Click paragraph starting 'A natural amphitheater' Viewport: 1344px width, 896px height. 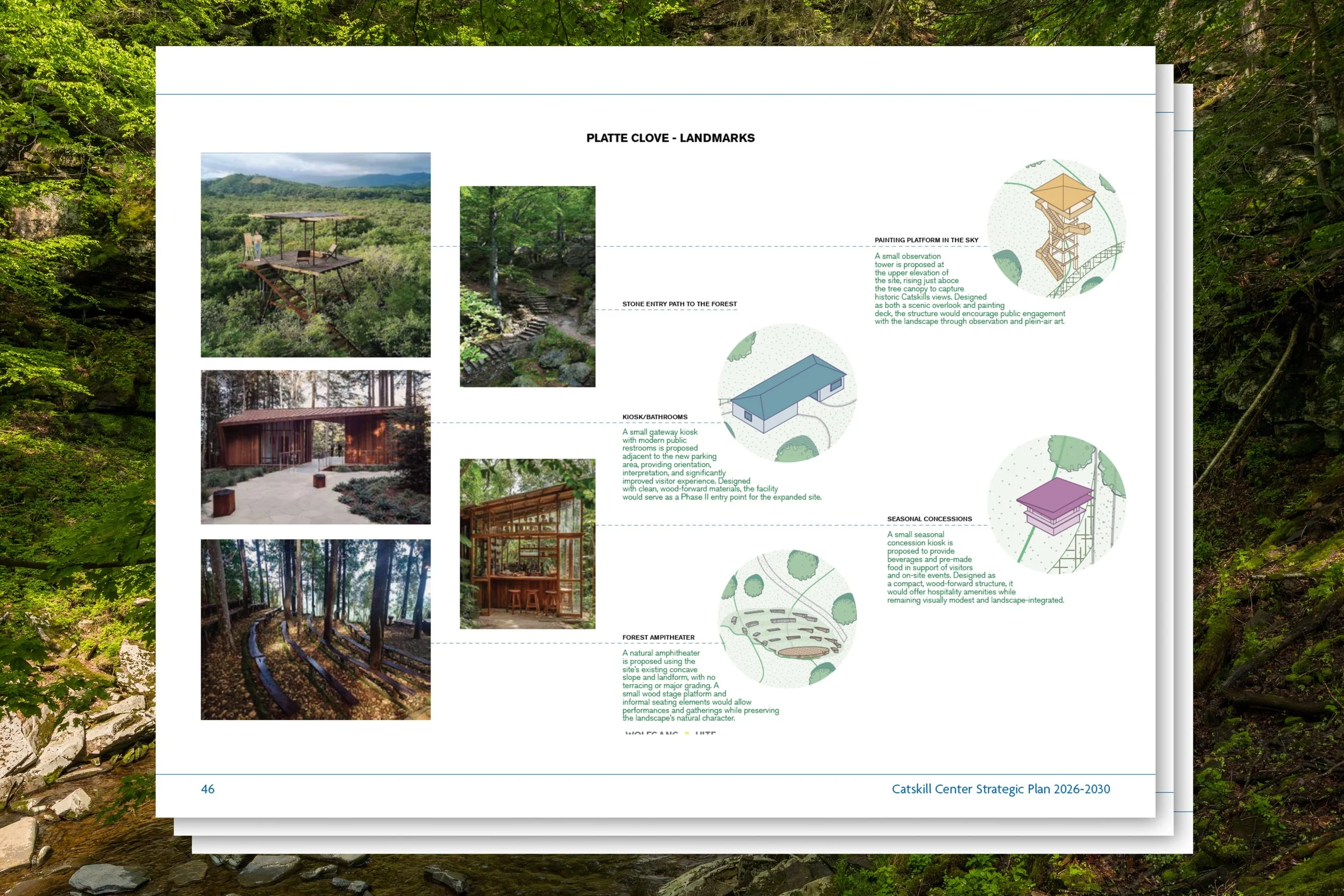700,685
